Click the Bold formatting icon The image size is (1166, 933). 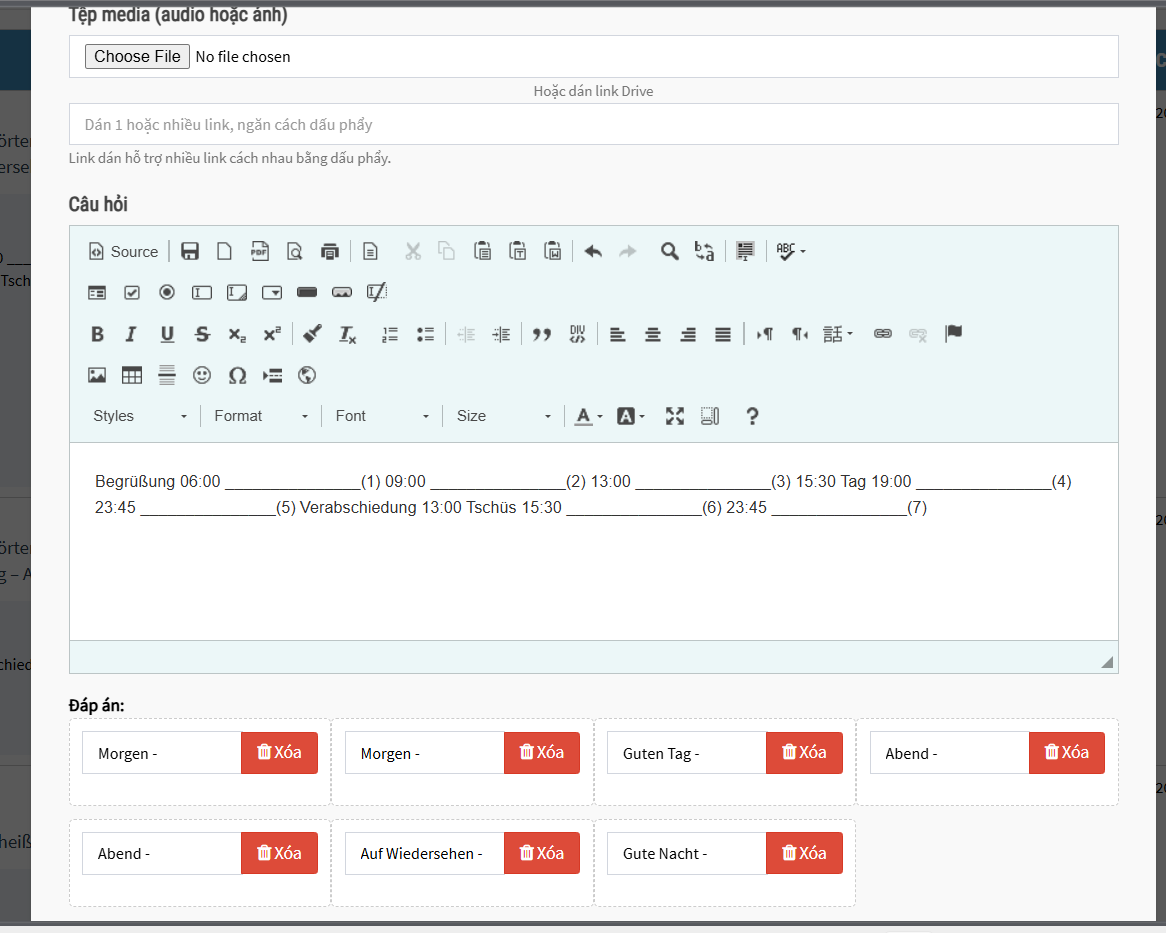tap(97, 334)
